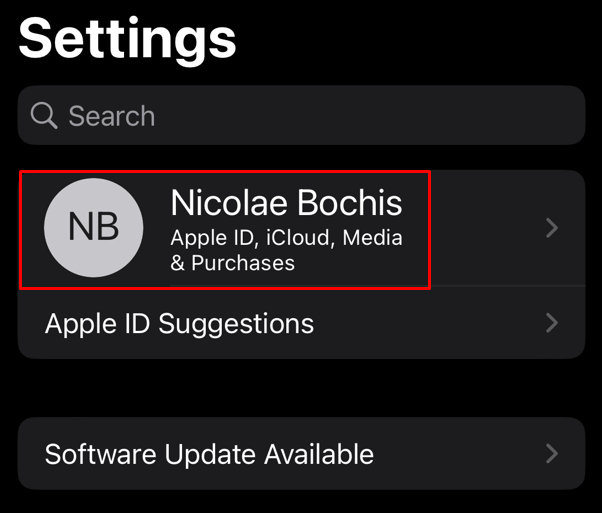Expand the Apple ID account details arrow
This screenshot has width=602, height=513.
tap(552, 228)
